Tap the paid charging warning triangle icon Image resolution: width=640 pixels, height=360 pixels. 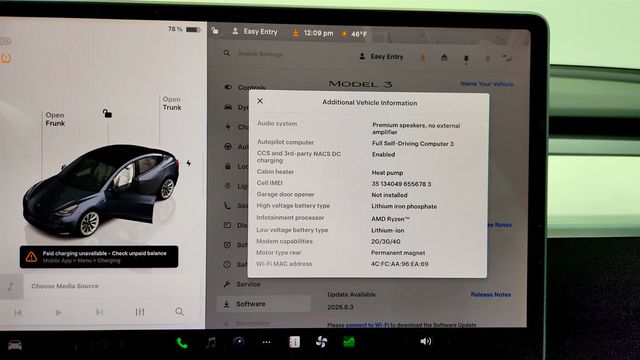click(x=31, y=257)
